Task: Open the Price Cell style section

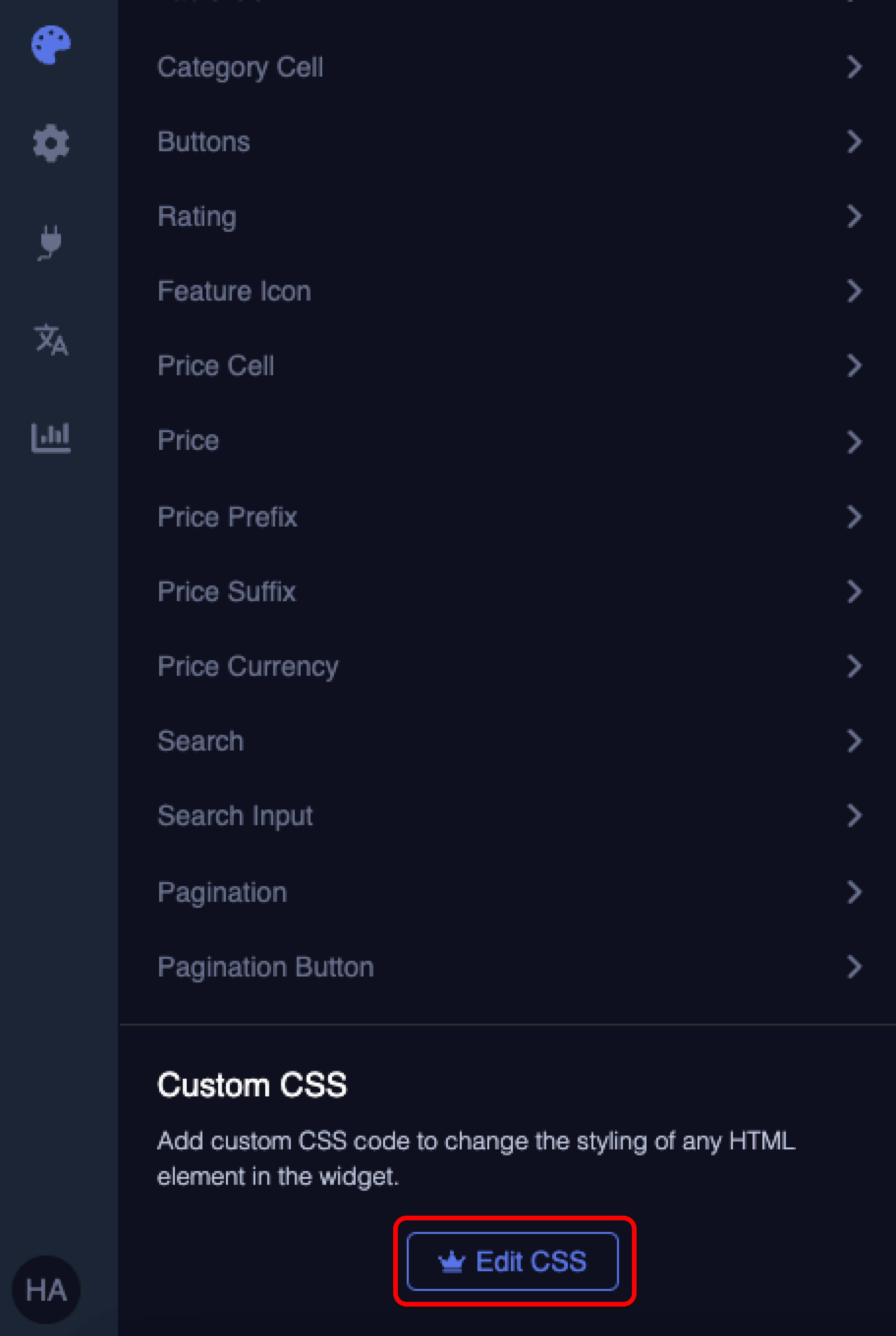Action: pos(216,366)
